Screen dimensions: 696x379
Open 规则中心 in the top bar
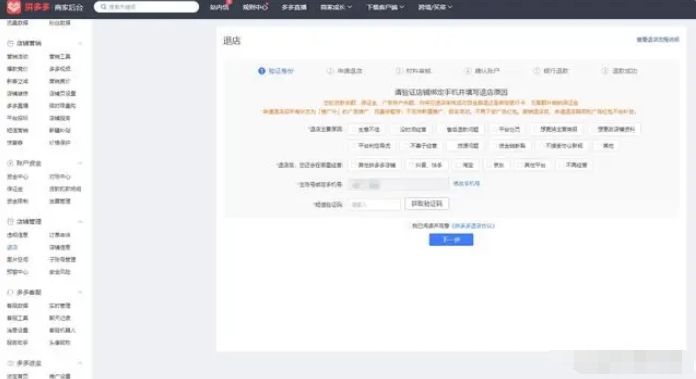[255, 7]
